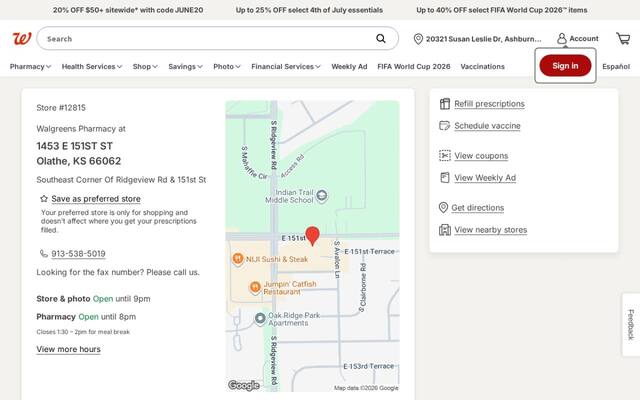Click the 1453 E 151ST ST address text
Image resolution: width=640 pixels, height=400 pixels.
coord(74,146)
